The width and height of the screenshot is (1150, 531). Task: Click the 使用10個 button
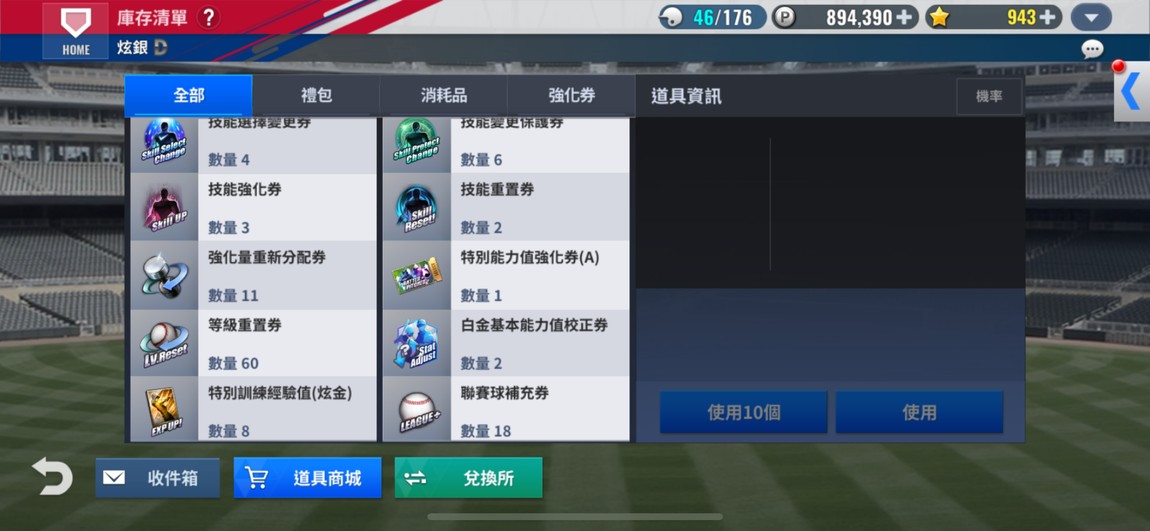[x=744, y=412]
